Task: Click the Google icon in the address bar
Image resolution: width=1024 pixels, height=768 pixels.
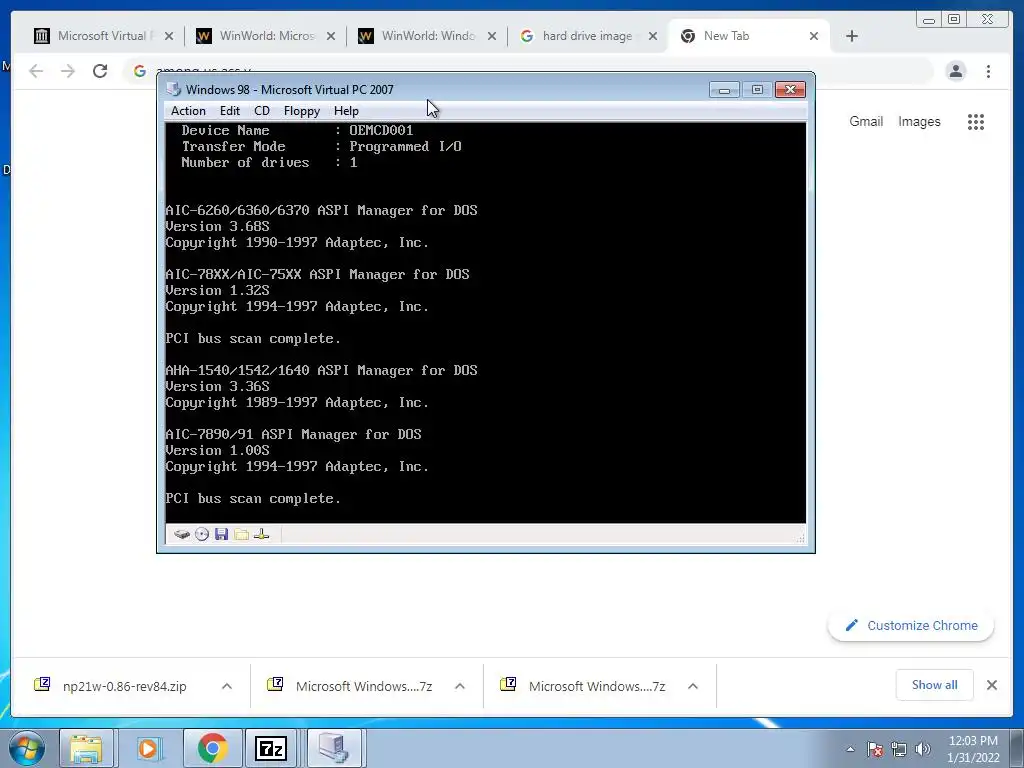Action: click(139, 71)
